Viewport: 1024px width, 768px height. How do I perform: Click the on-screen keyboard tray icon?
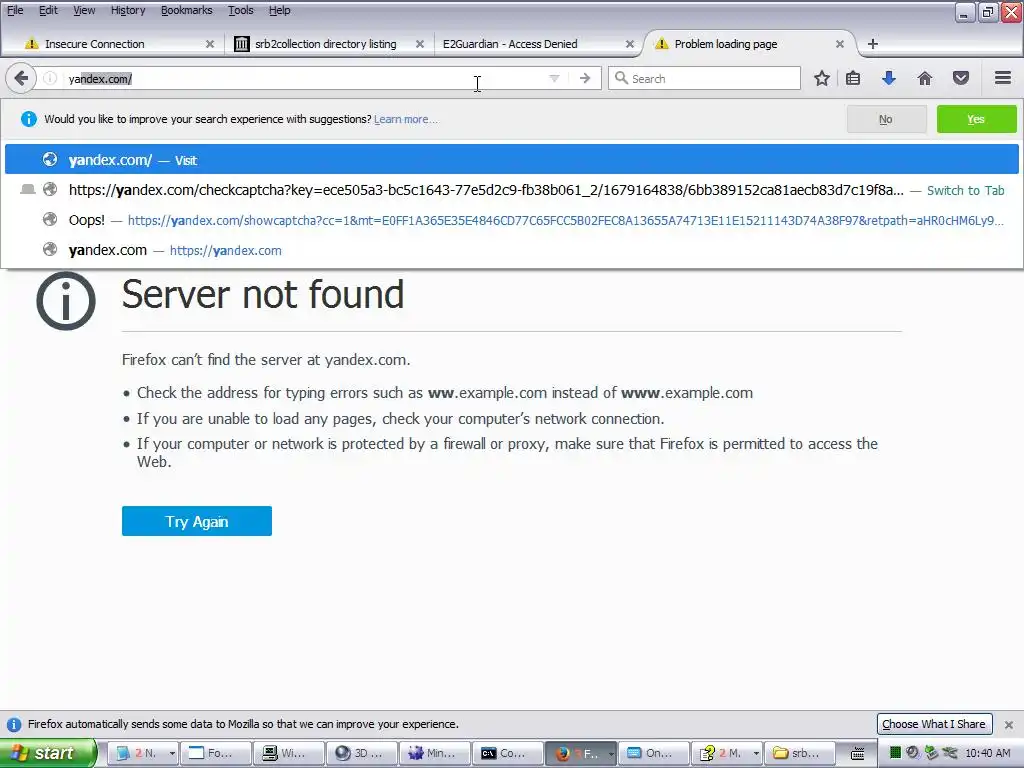click(858, 754)
